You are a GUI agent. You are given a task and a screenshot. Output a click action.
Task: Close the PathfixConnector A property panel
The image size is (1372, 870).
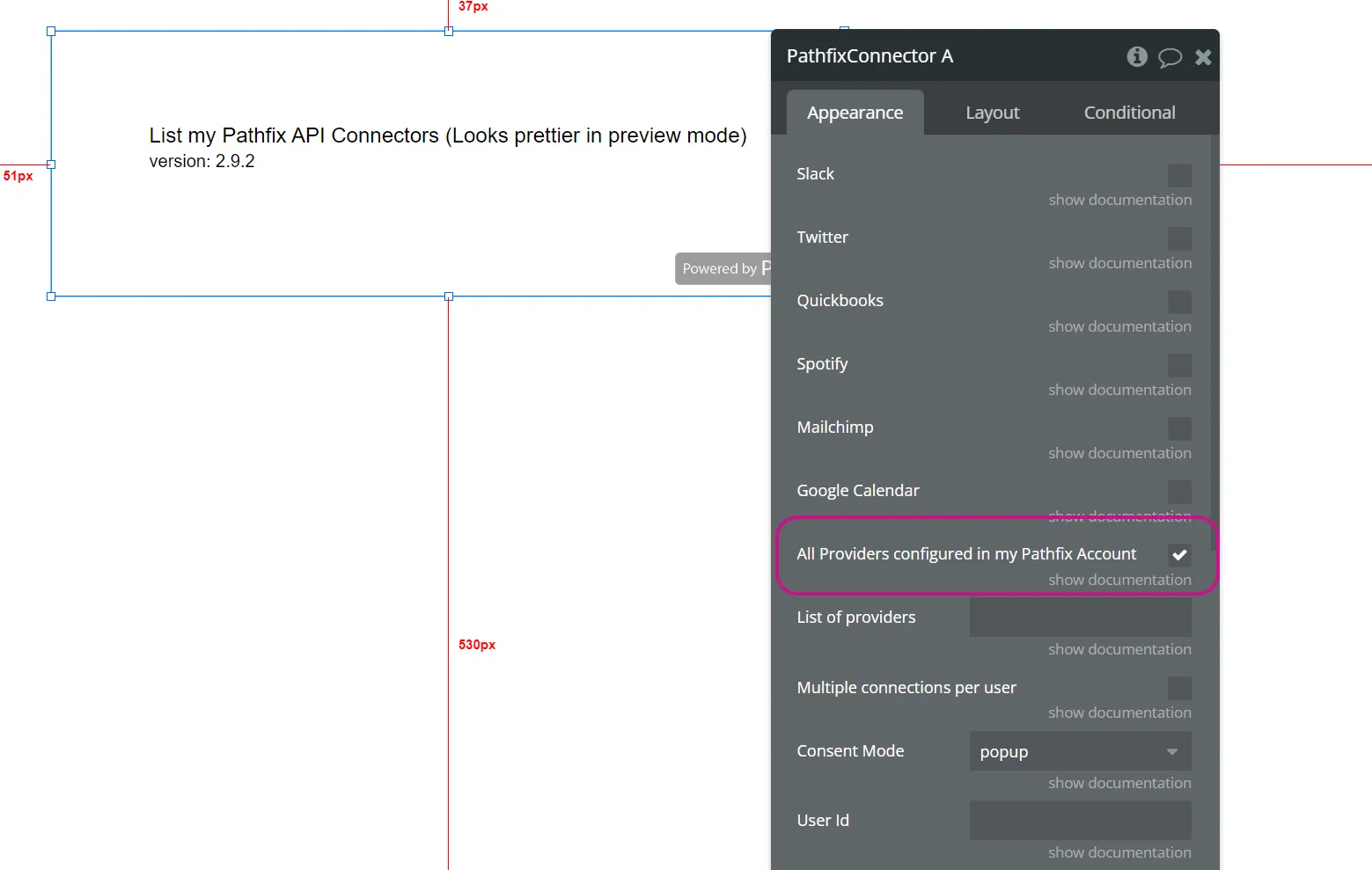click(1203, 57)
